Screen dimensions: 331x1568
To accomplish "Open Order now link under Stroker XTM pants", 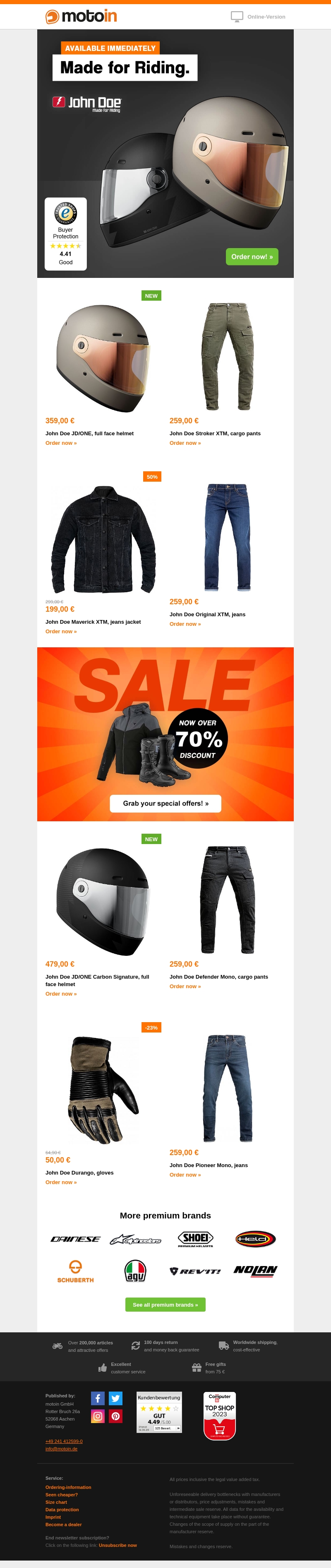I will [x=185, y=443].
